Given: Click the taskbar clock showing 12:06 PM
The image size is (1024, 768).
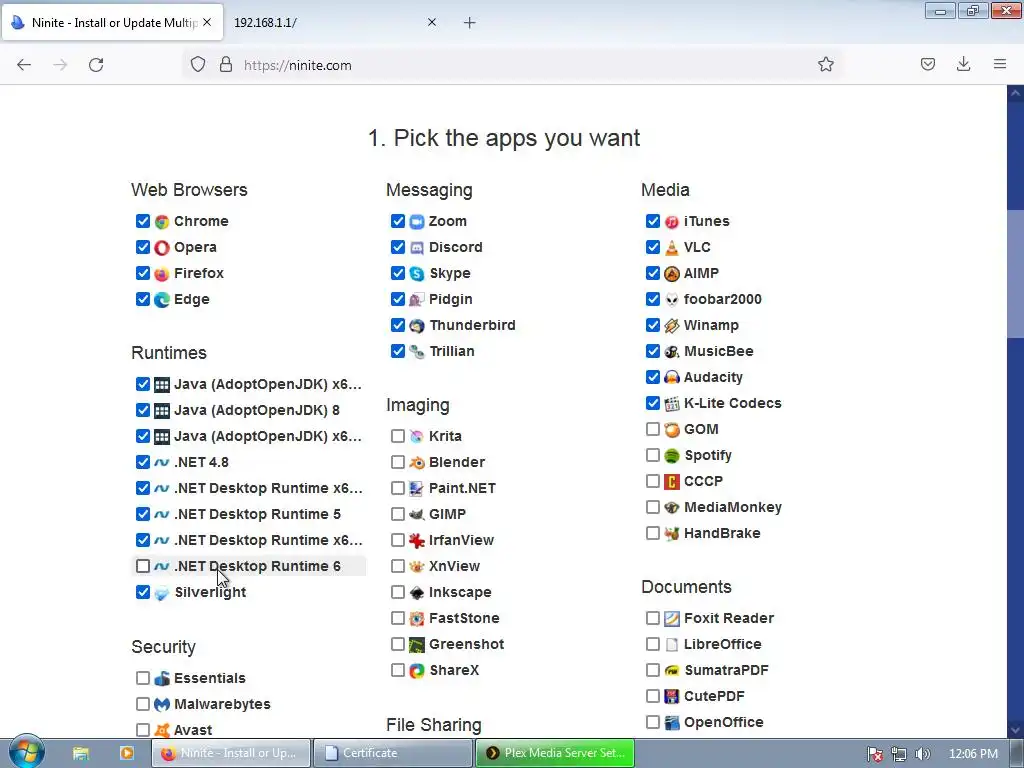Looking at the screenshot, I should click(973, 754).
